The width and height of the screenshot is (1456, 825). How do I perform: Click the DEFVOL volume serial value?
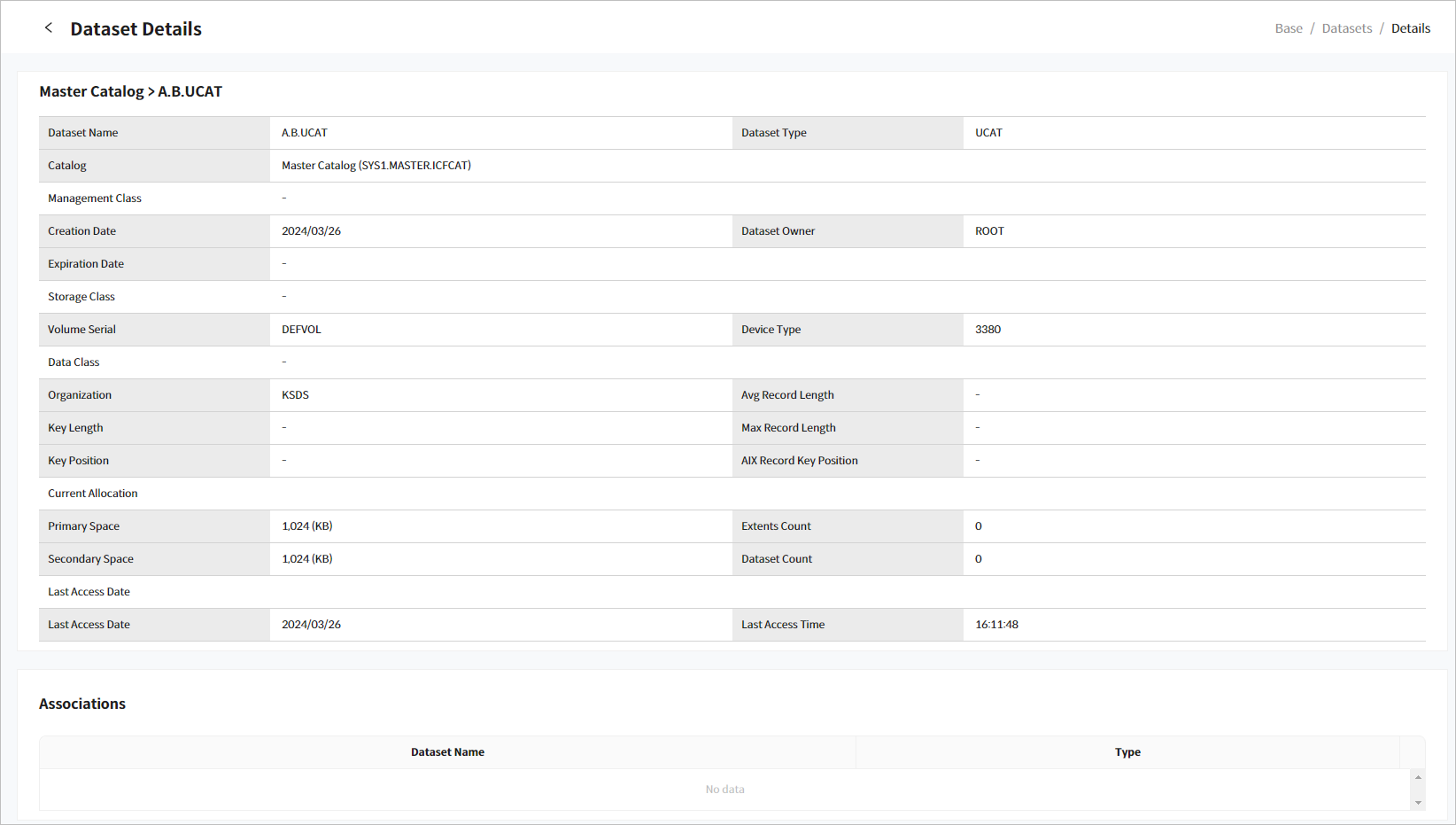point(301,329)
